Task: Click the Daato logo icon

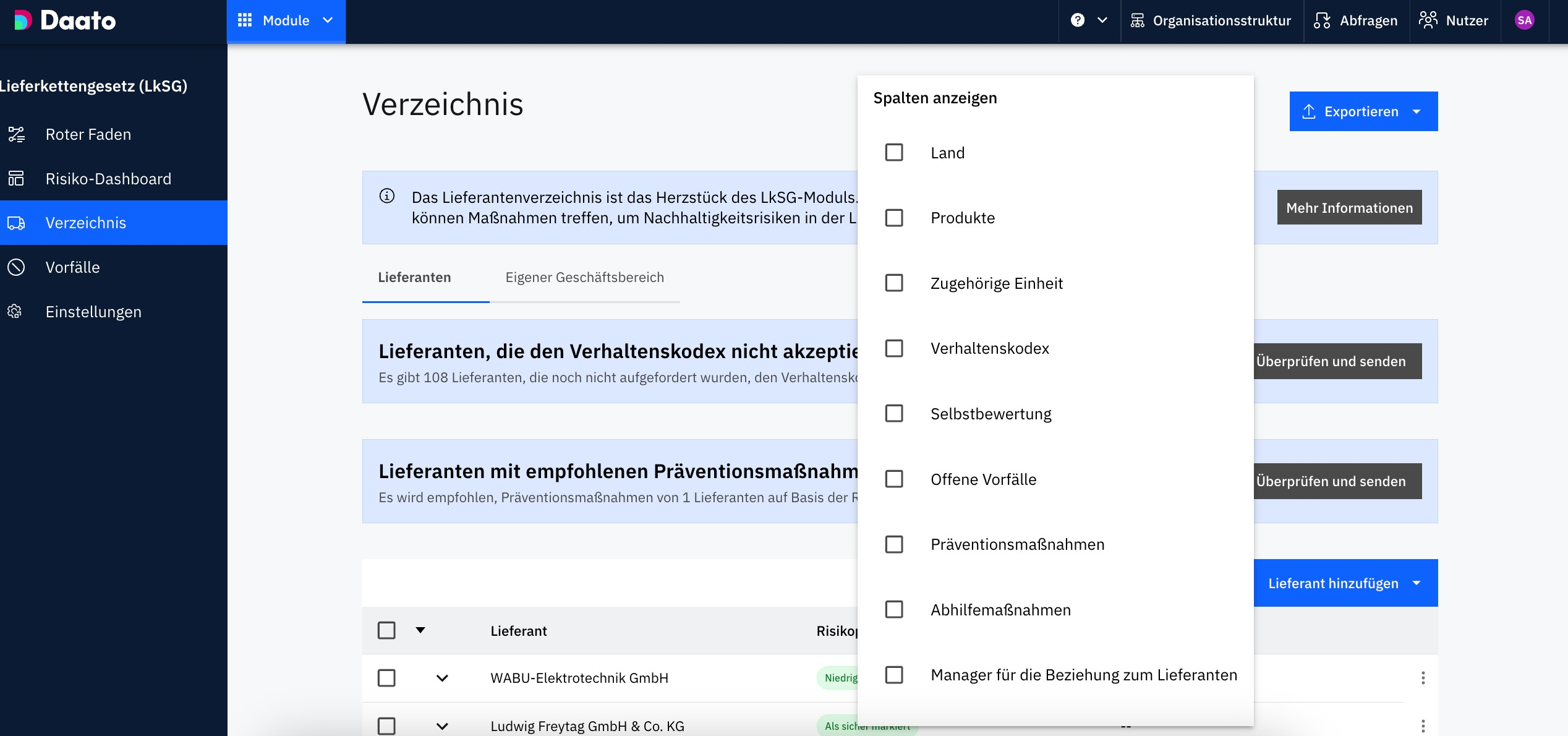Action: coord(23,20)
